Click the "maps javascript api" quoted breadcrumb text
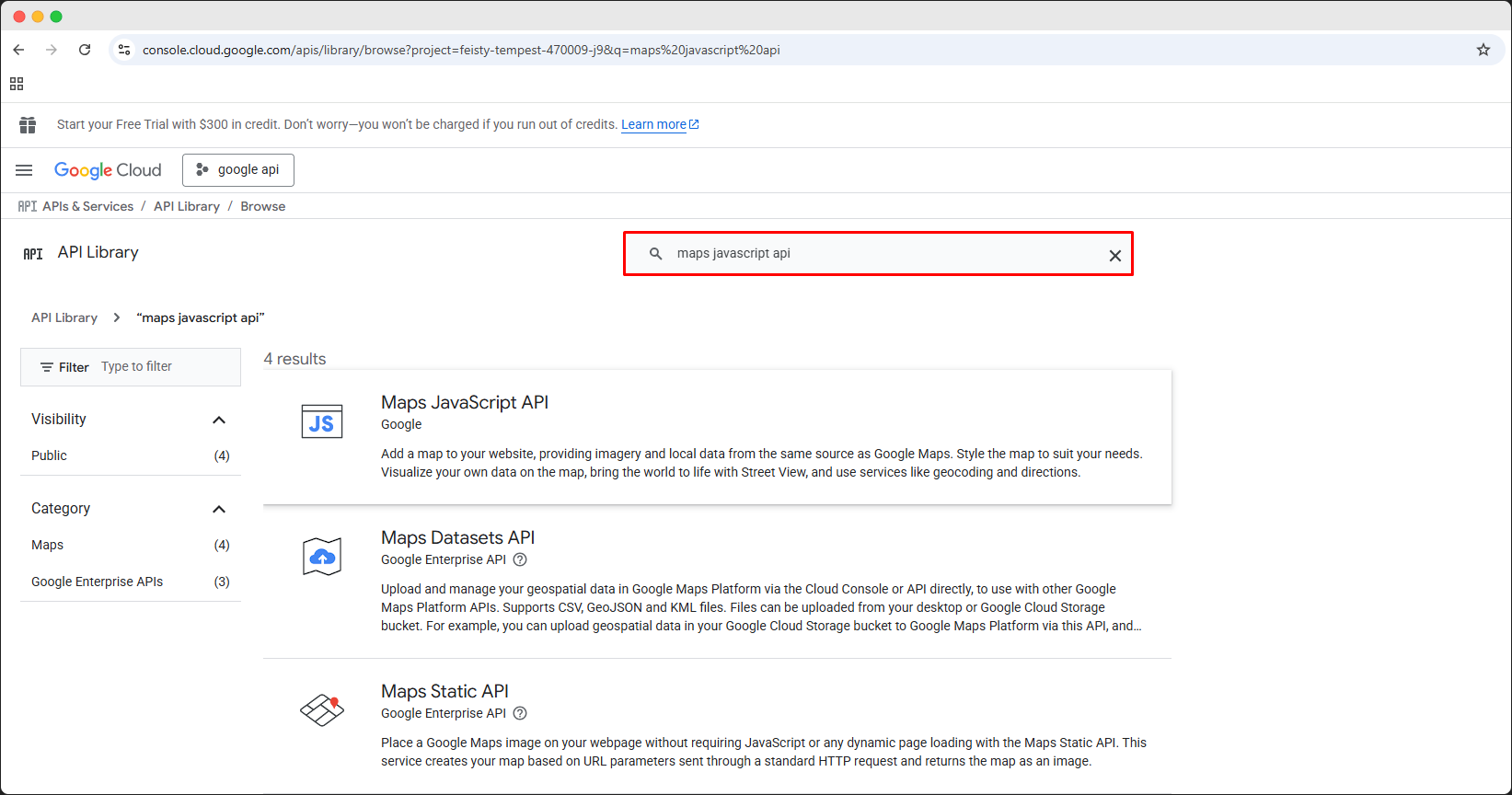Screen dimensions: 1512x795 (201, 317)
